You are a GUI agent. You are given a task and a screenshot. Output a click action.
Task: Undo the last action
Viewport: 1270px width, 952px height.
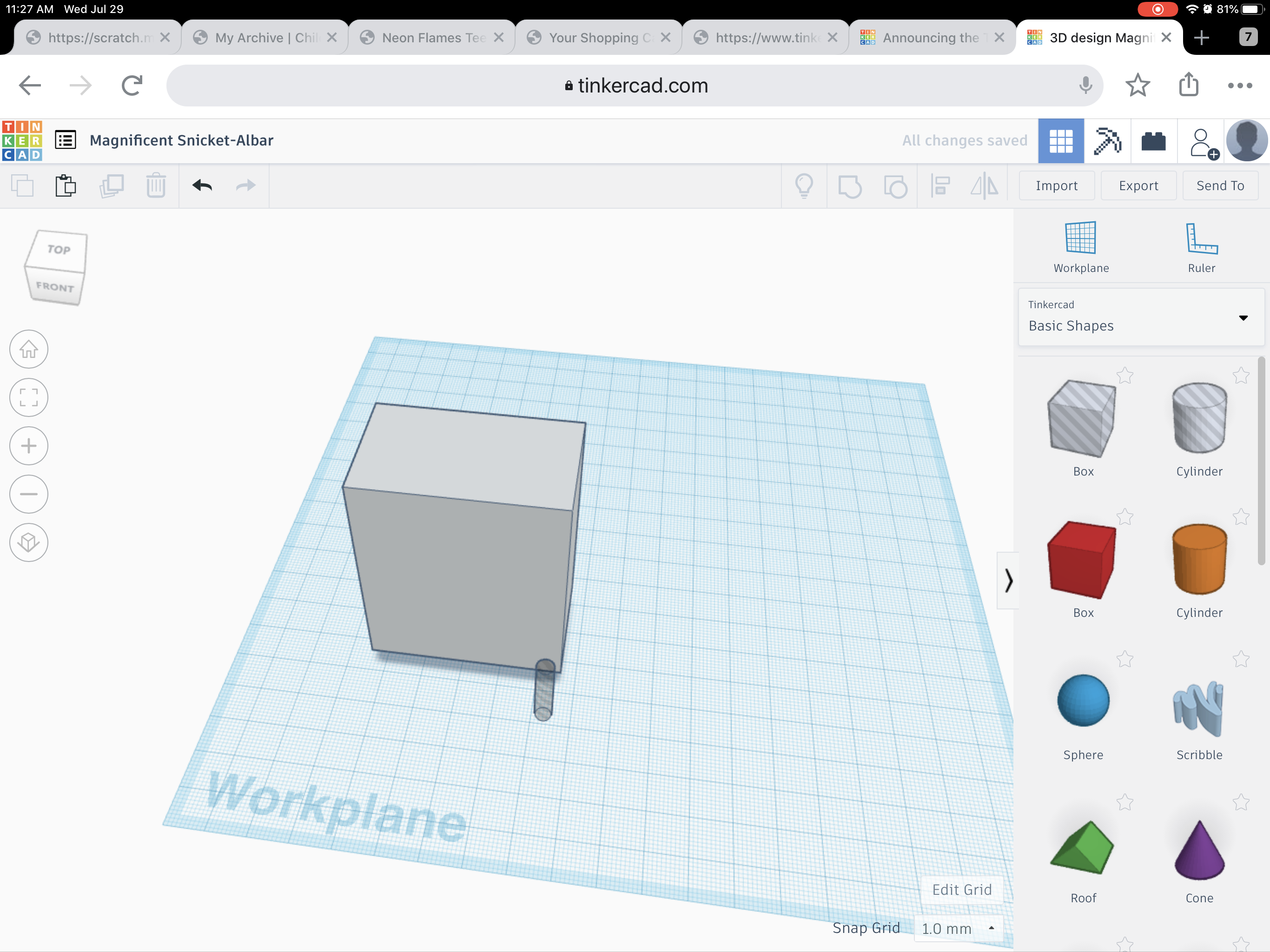click(x=202, y=185)
